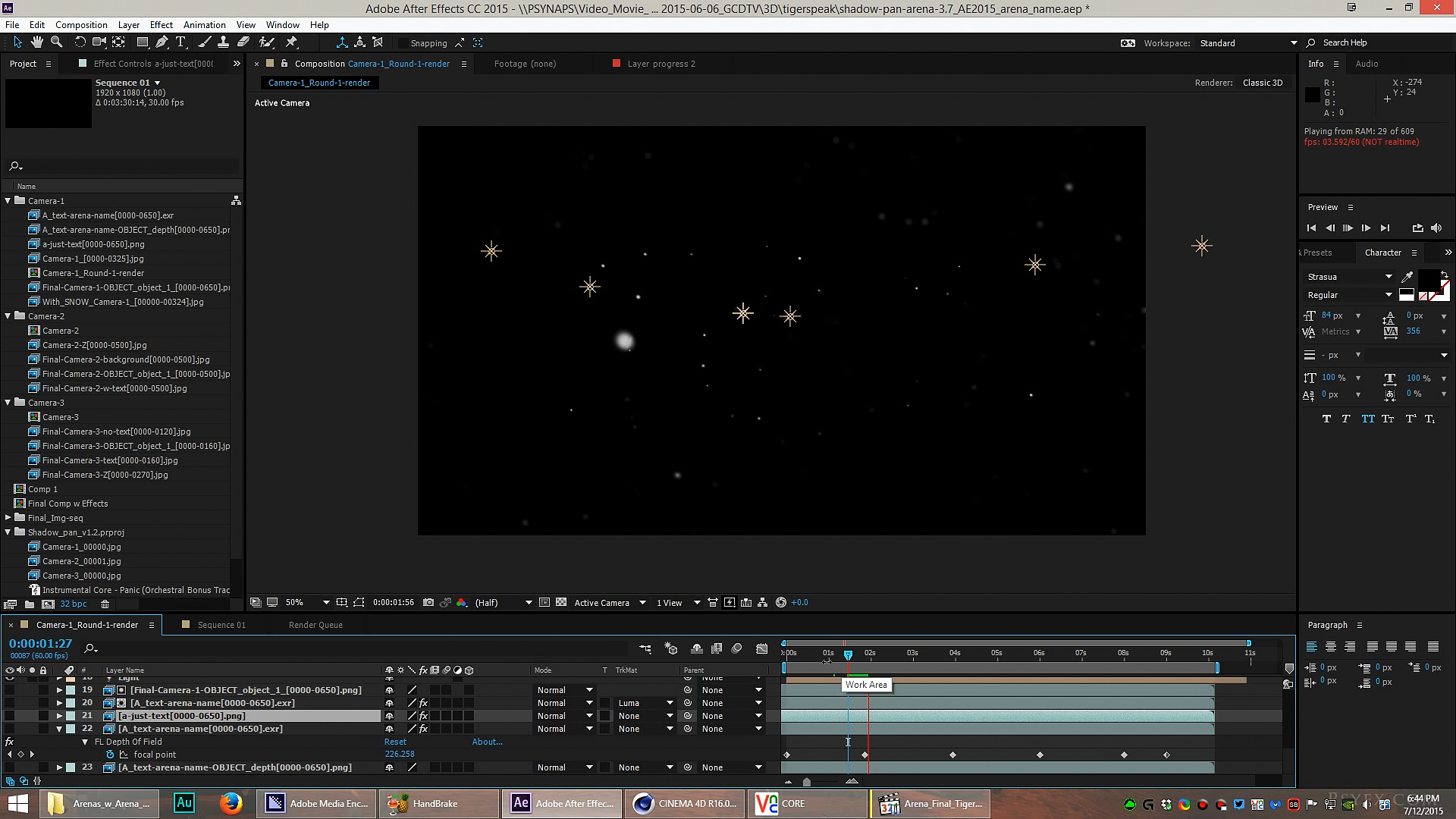Toggle visibility of layer 19
The width and height of the screenshot is (1456, 819).
pyautogui.click(x=10, y=690)
